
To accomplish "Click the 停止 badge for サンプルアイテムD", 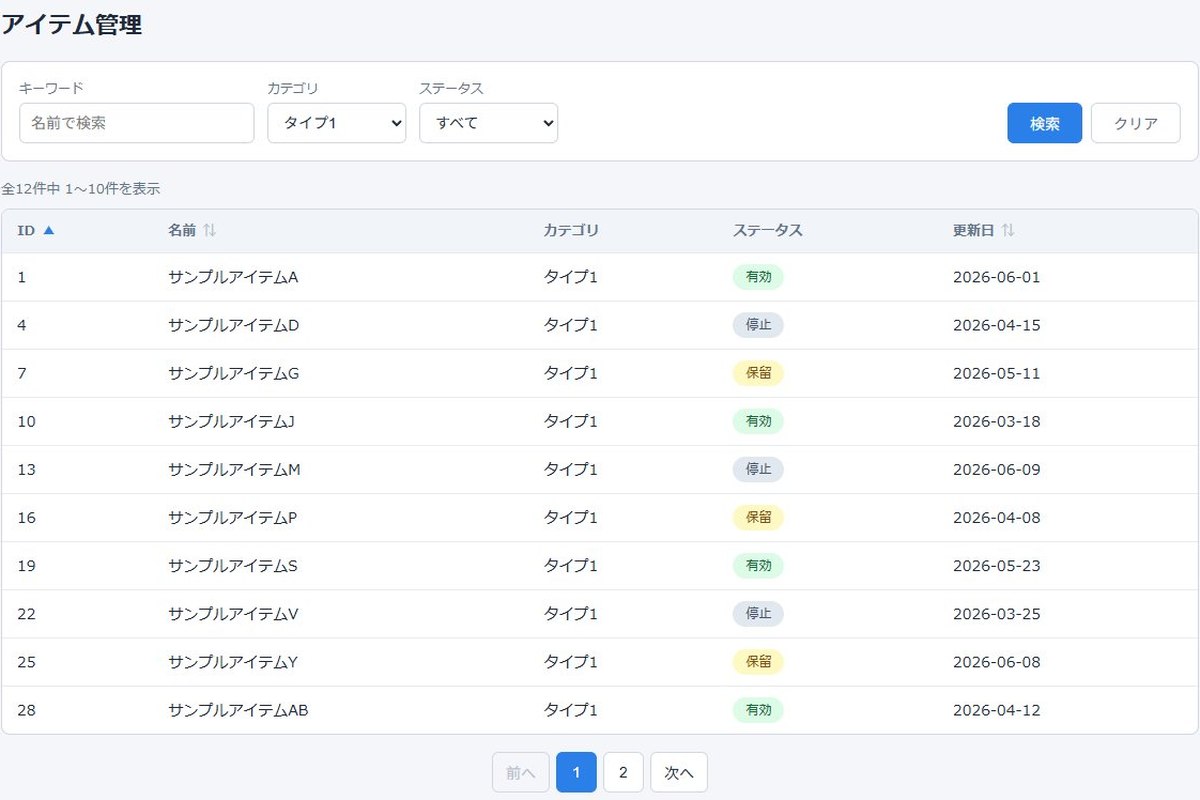I will coord(758,325).
